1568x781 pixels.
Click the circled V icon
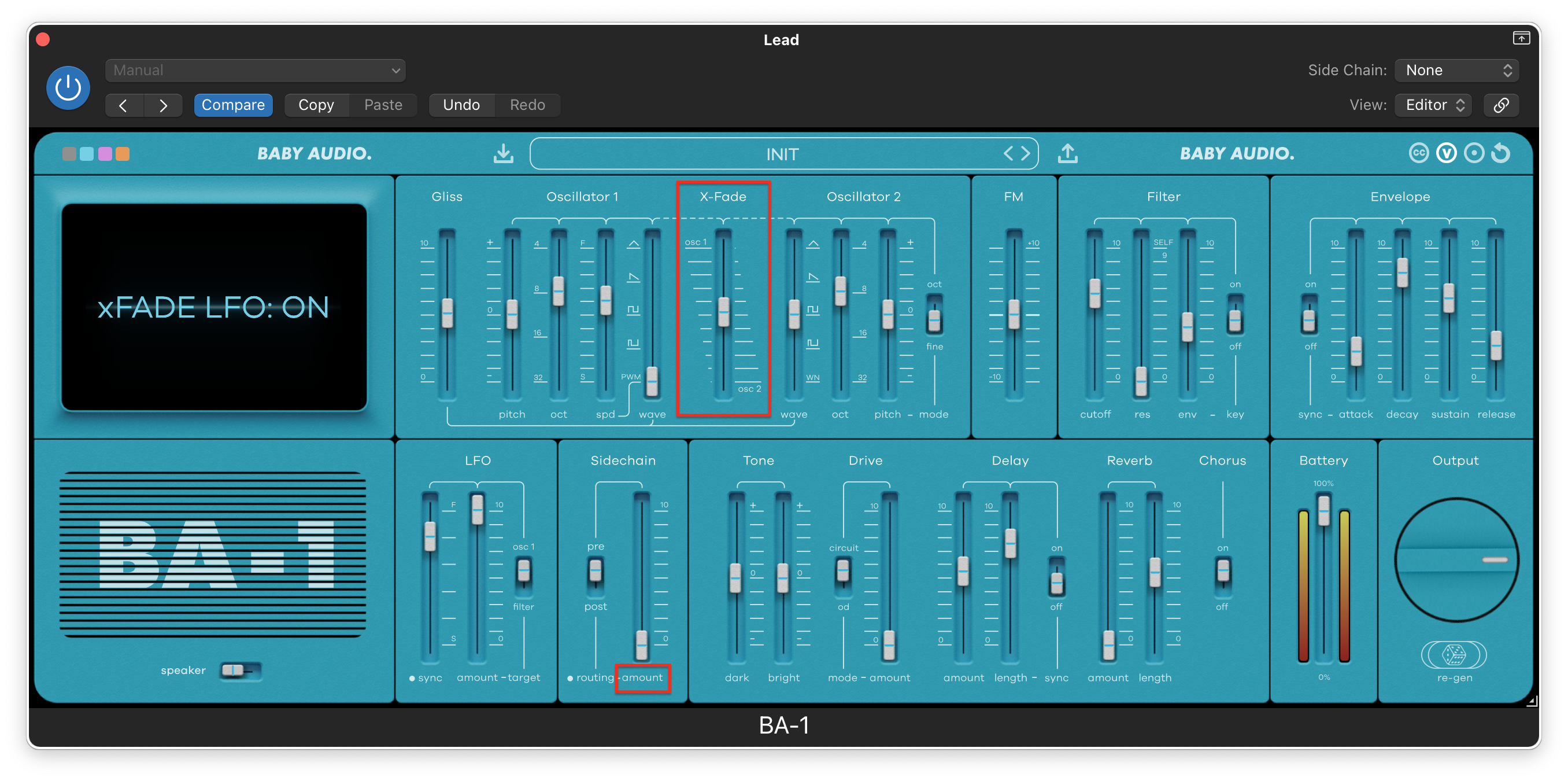tap(1446, 153)
